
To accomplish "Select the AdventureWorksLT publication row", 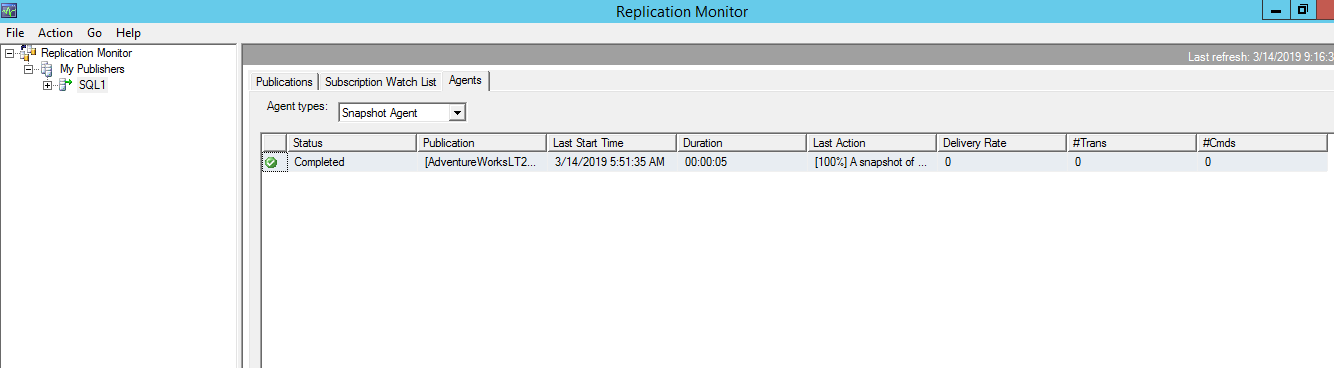I will coord(795,162).
